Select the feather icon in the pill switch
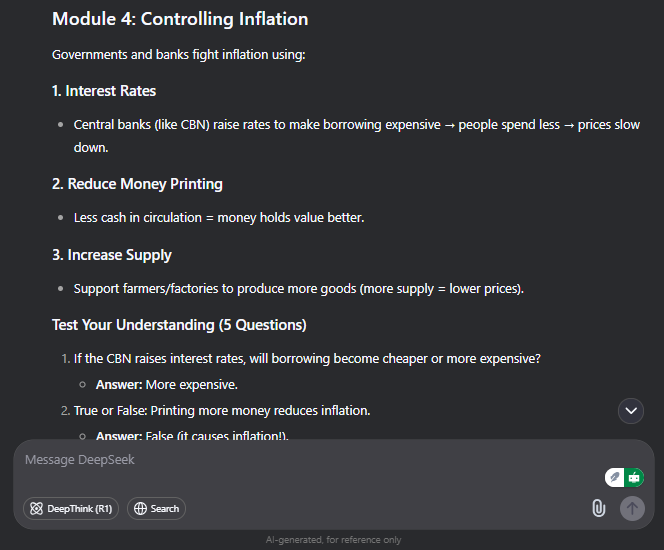Screen dimensions: 664x550 tap(614, 478)
